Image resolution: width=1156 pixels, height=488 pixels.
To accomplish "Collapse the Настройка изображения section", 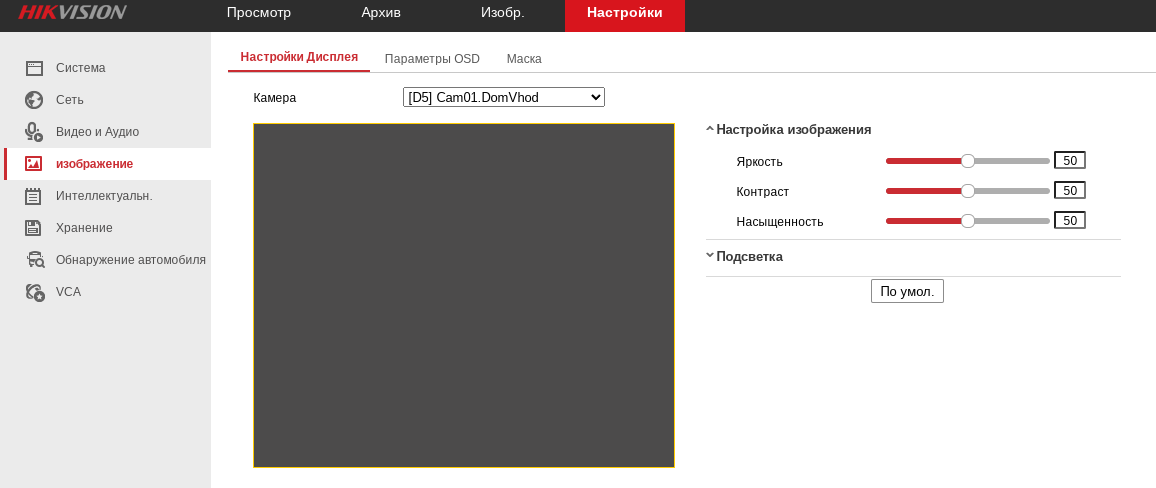I will click(x=789, y=130).
